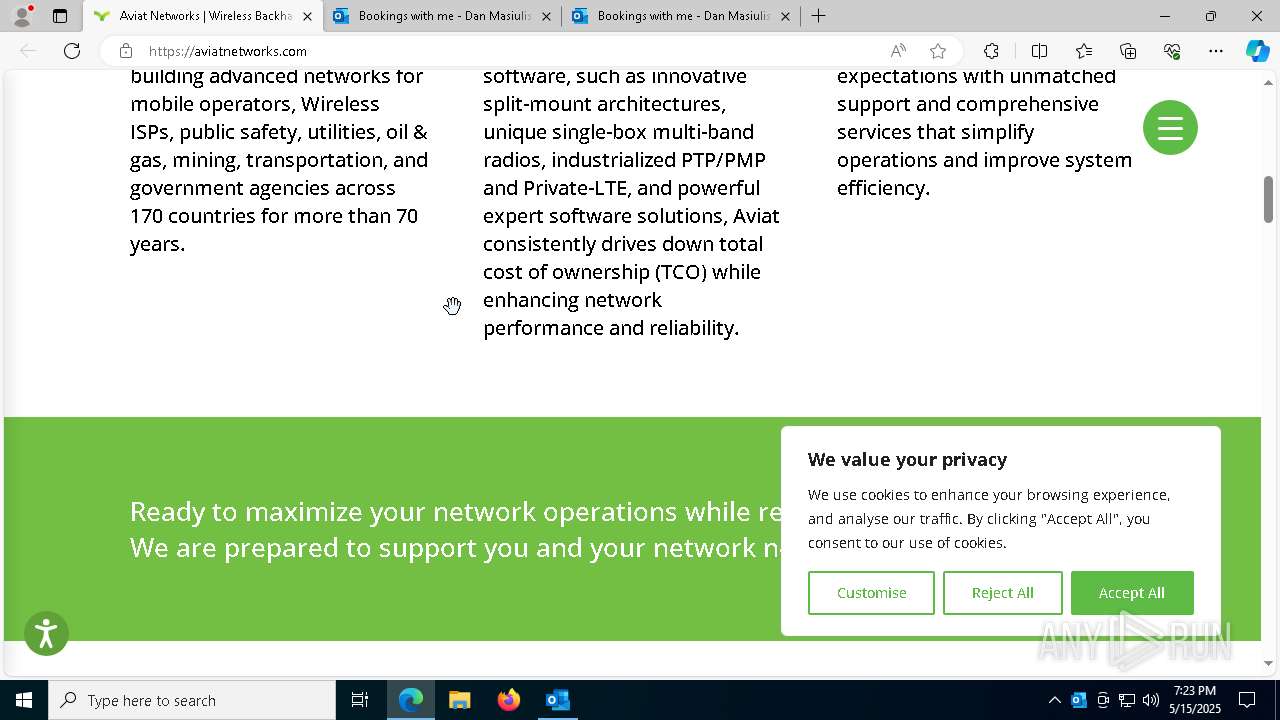Launch Firefox from the taskbar
The width and height of the screenshot is (1280, 720).
509,700
